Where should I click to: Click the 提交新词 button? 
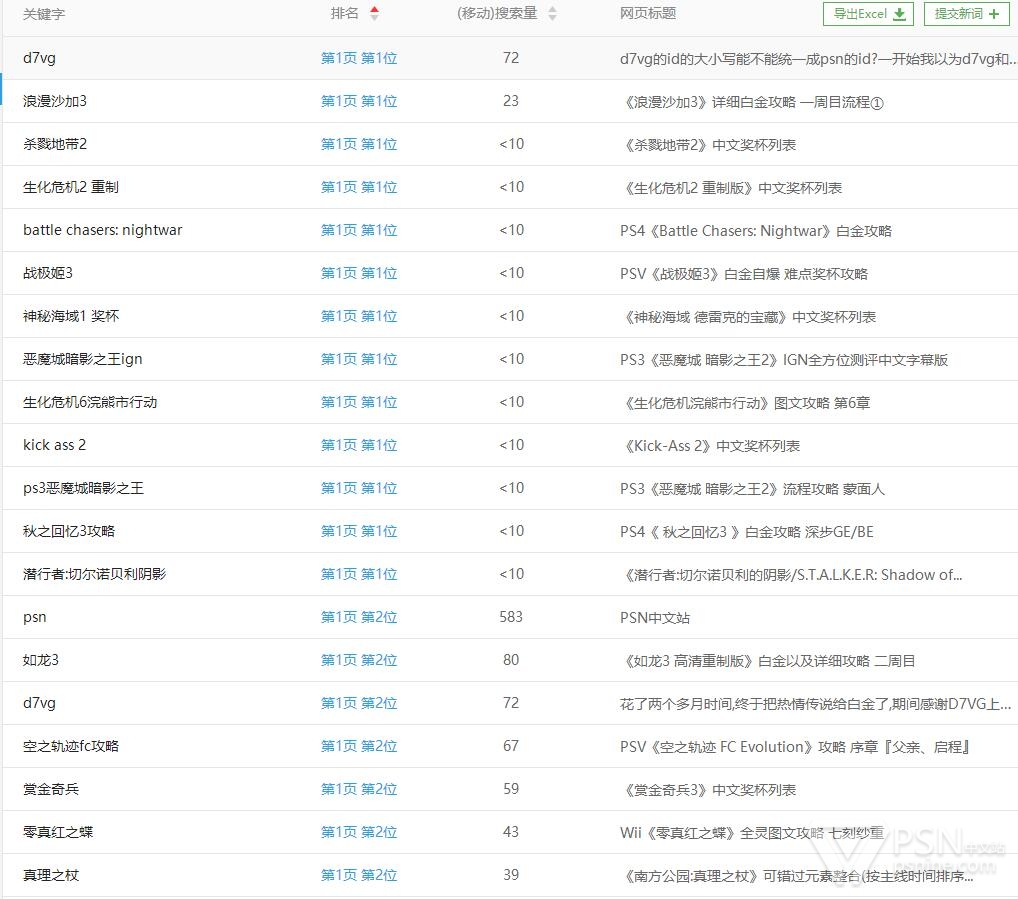point(966,14)
